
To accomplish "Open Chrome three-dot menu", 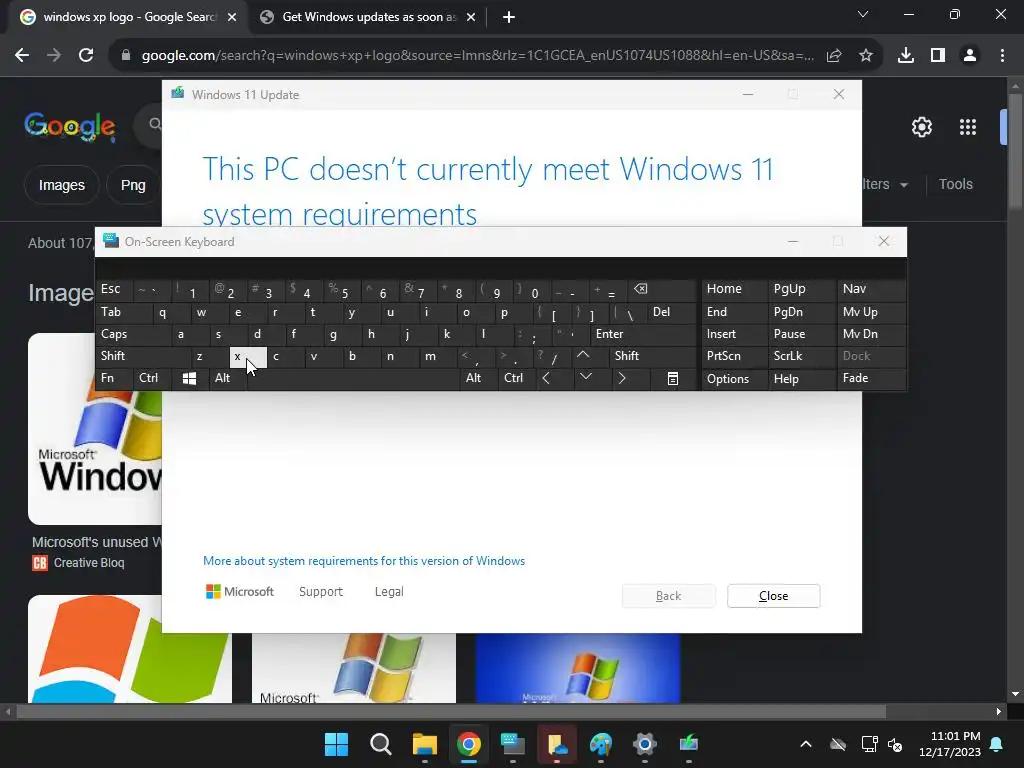I will click(x=1002, y=56).
